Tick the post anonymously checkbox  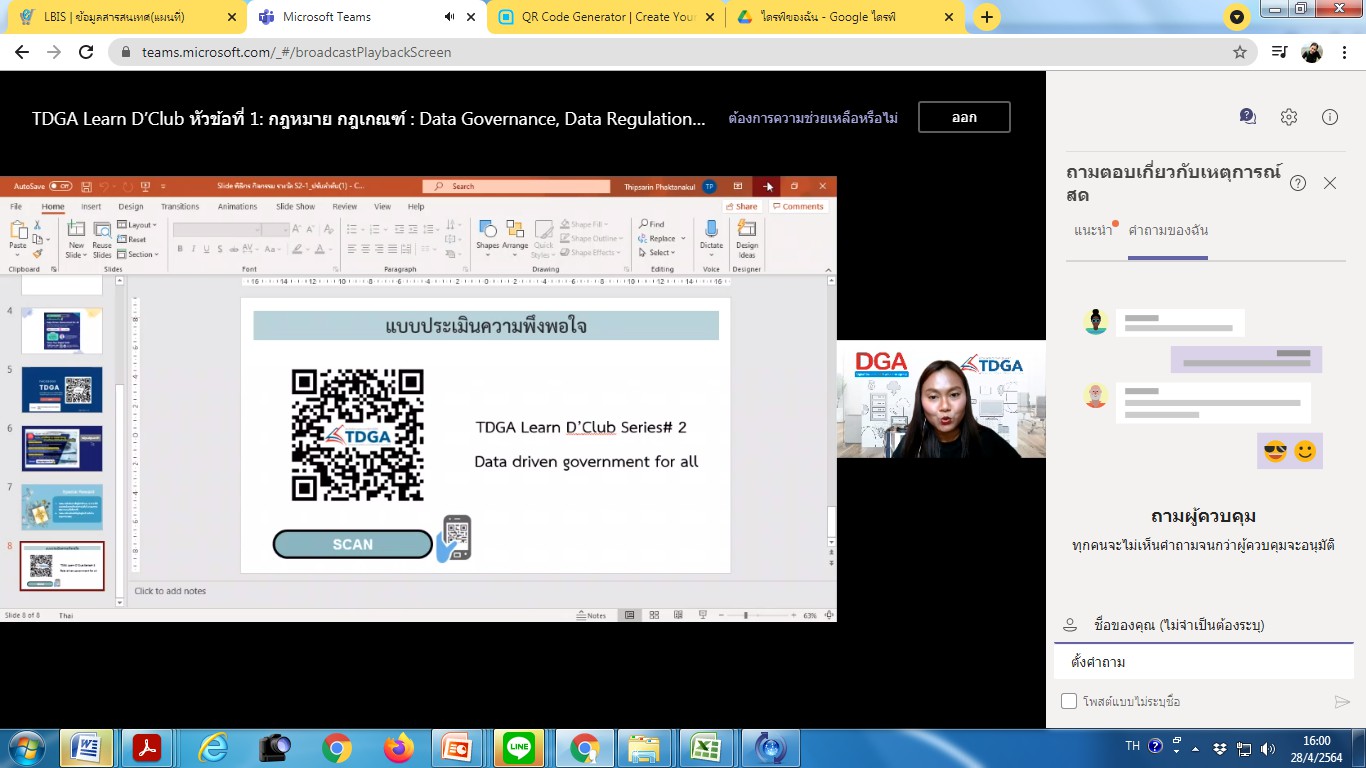tap(1069, 701)
